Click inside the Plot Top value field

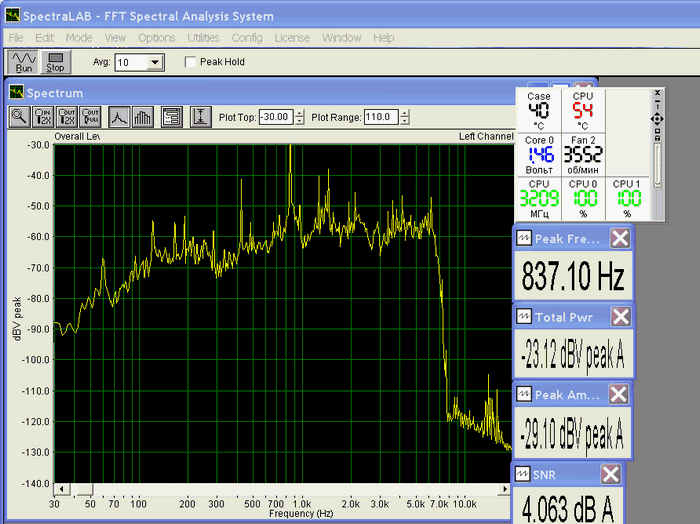275,117
